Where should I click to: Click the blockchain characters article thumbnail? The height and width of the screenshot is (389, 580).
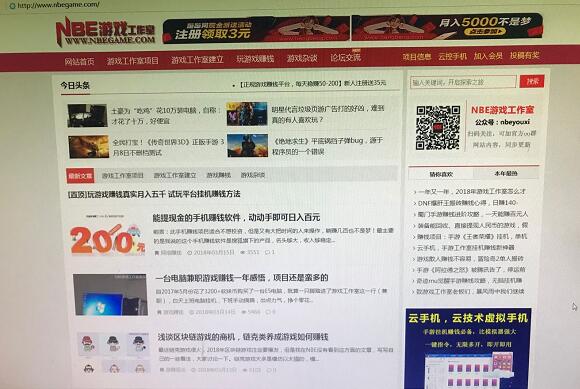pos(114,353)
